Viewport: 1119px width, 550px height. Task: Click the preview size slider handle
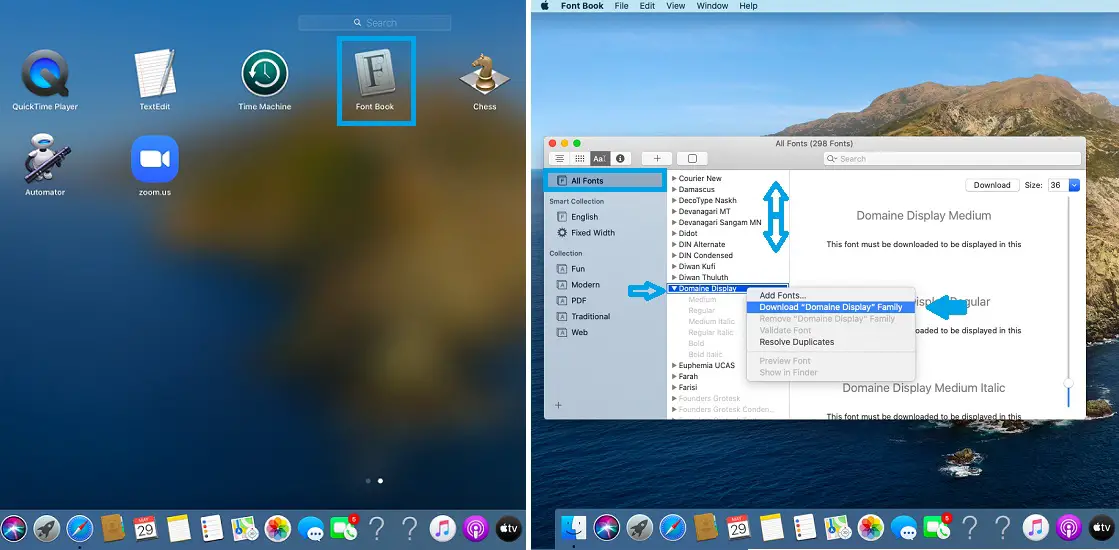coord(1068,383)
